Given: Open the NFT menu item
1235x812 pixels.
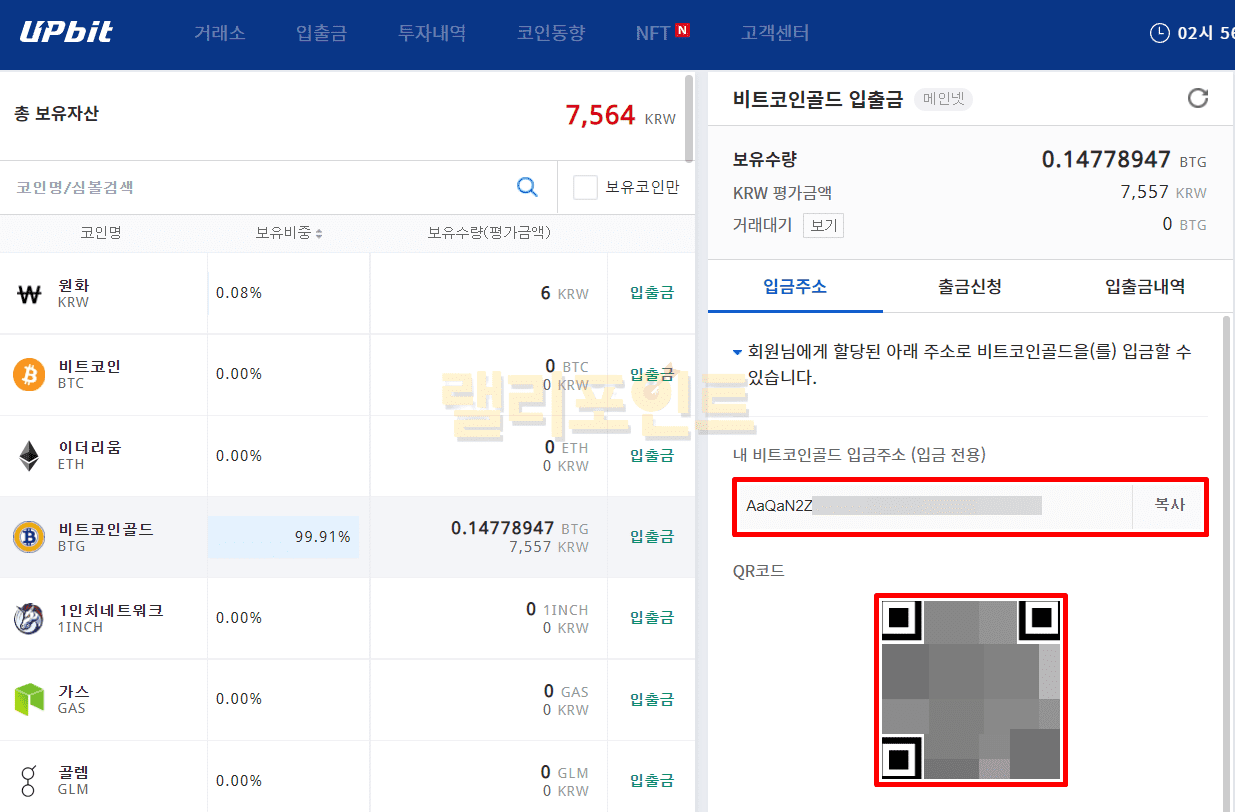Looking at the screenshot, I should (653, 33).
